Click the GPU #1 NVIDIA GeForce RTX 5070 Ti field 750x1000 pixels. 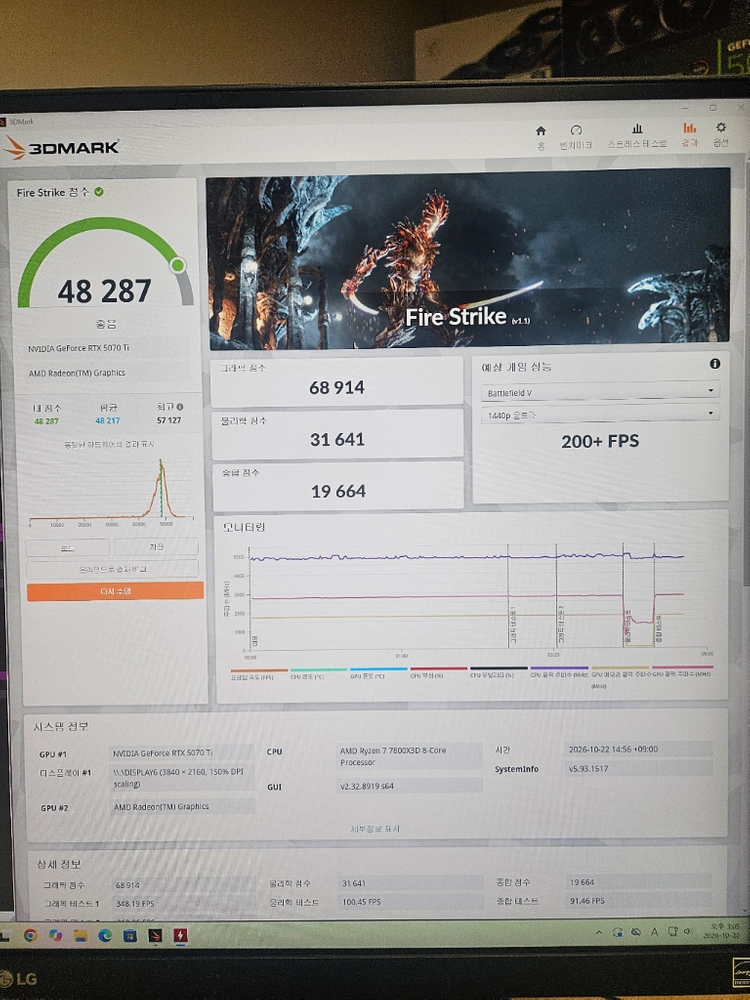point(182,753)
